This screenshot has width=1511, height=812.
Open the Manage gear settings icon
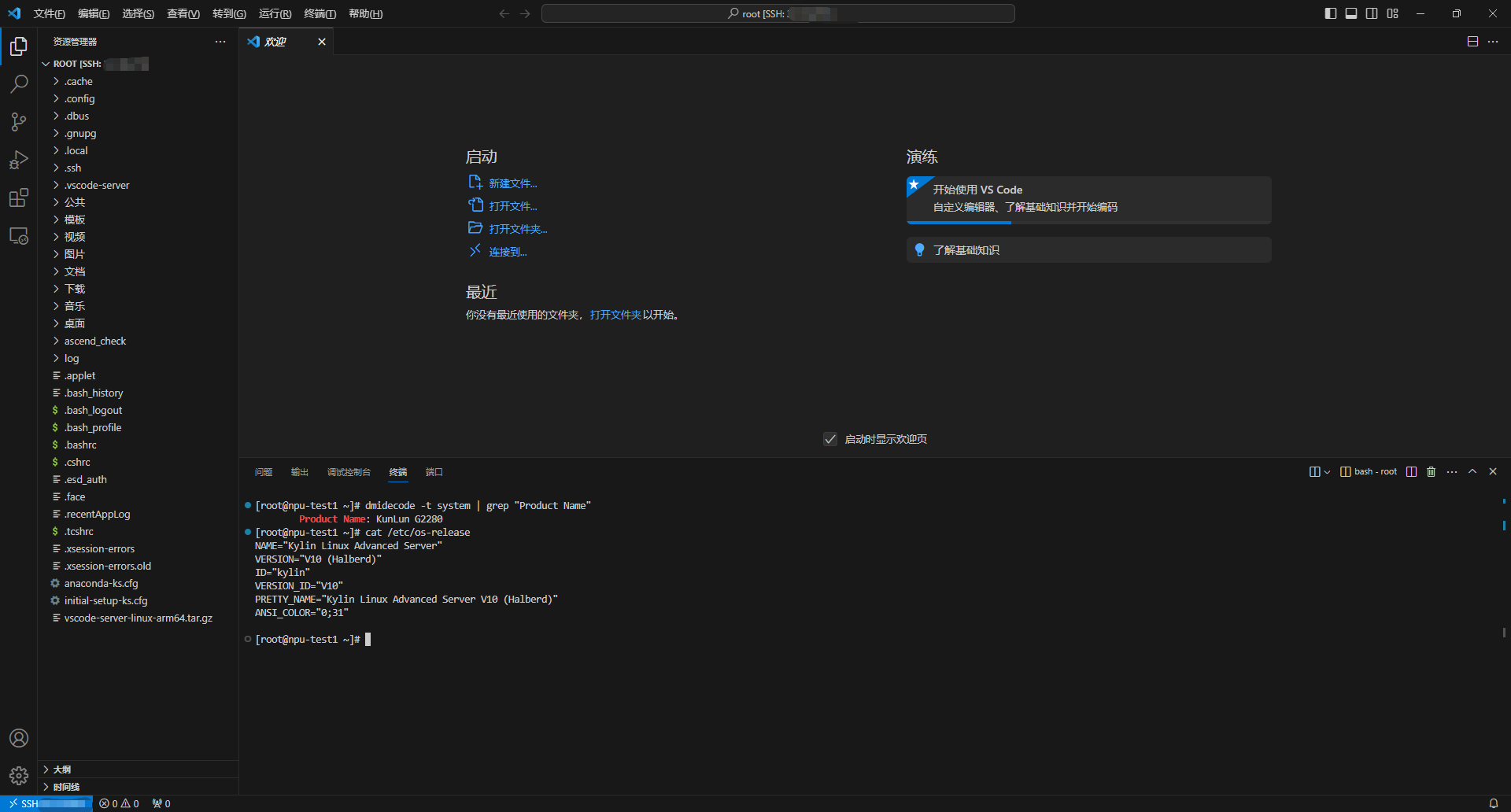tap(19, 776)
